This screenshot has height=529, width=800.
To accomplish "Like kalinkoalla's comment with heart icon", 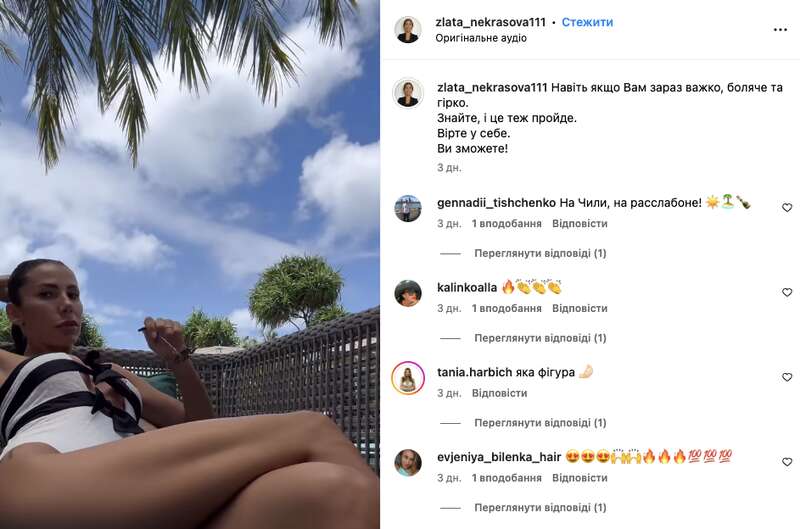I will point(787,292).
